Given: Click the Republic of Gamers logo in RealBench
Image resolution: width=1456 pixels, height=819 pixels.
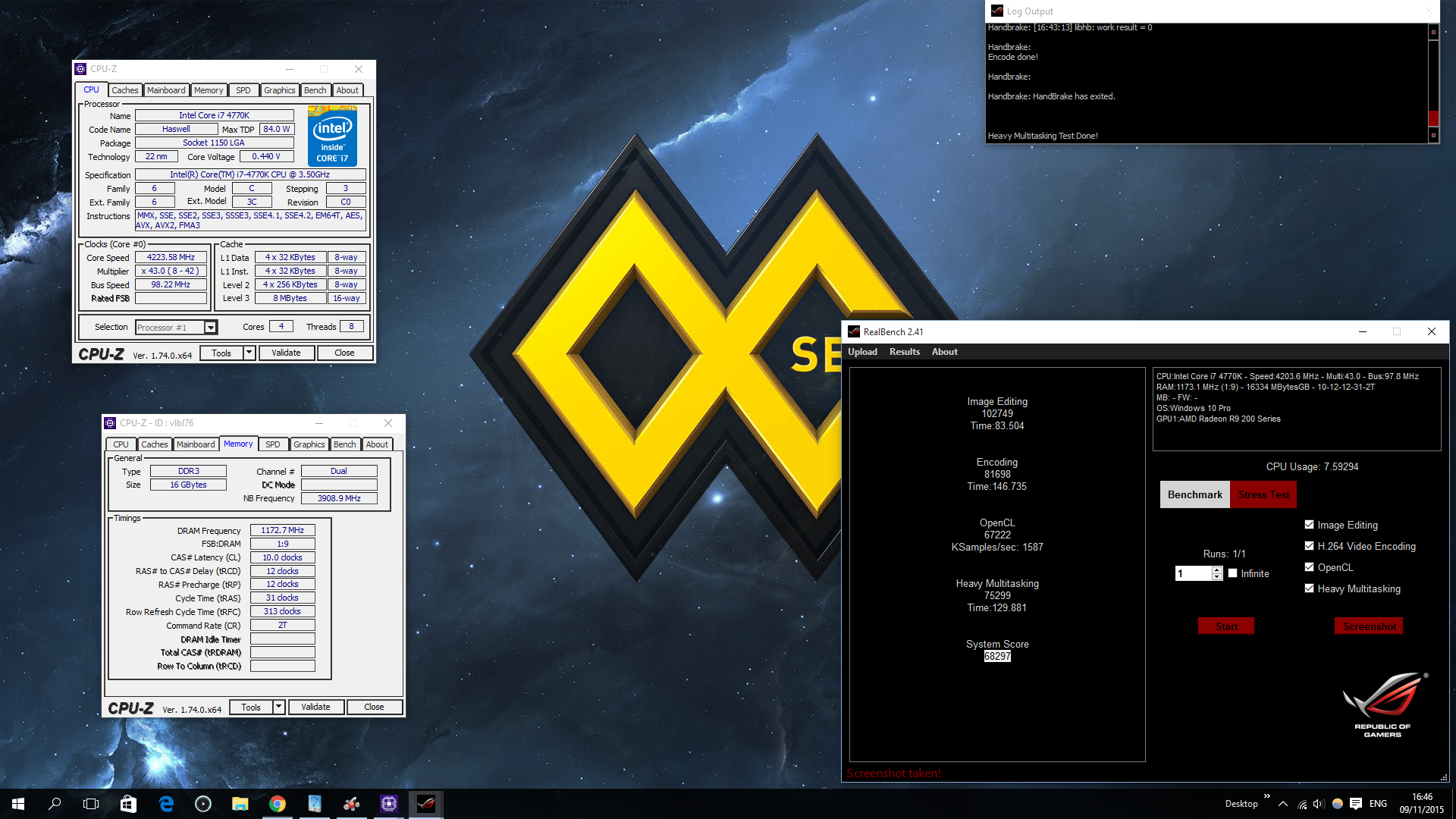Looking at the screenshot, I should coord(1384,704).
